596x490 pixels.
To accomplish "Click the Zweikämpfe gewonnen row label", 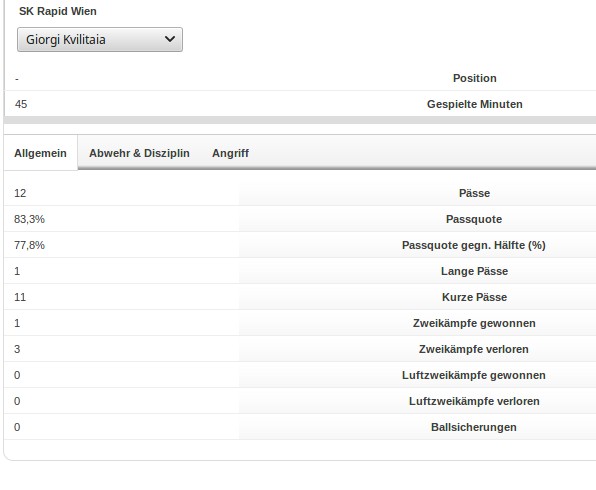I will tap(474, 323).
